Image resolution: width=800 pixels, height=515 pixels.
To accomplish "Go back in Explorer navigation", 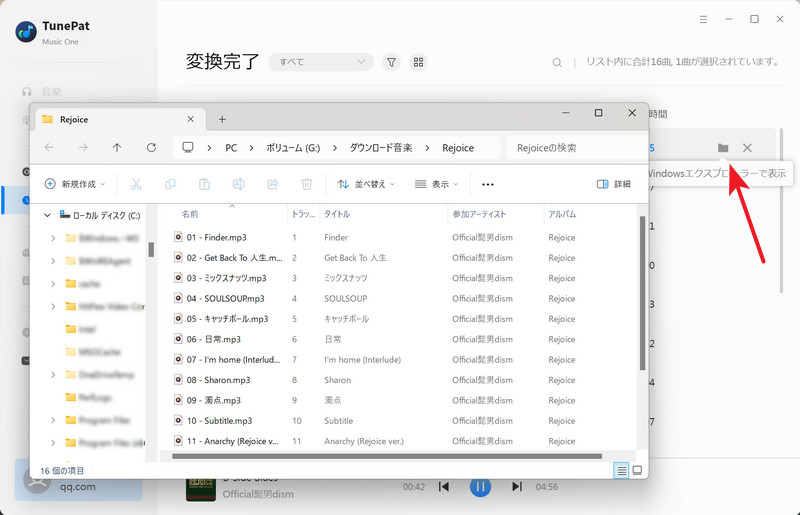I will [x=49, y=148].
